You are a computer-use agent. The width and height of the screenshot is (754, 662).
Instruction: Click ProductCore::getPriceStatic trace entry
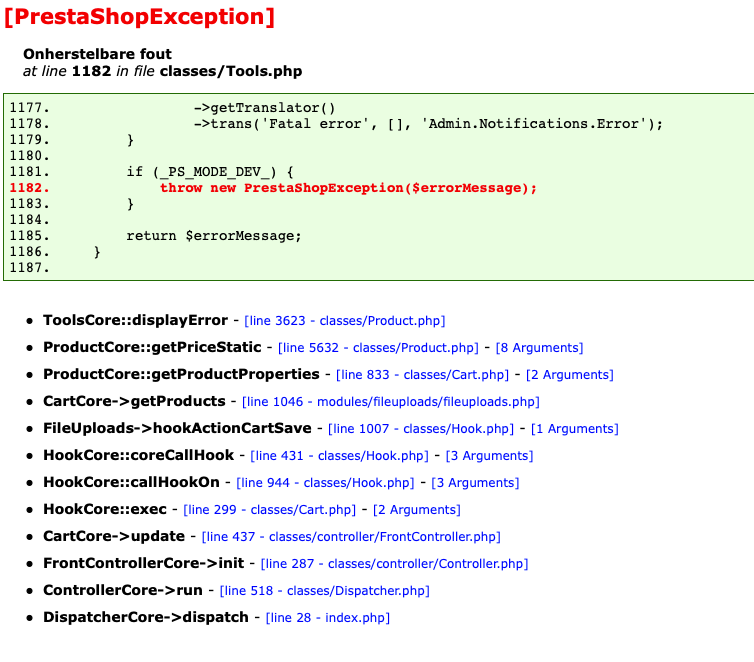pos(152,347)
